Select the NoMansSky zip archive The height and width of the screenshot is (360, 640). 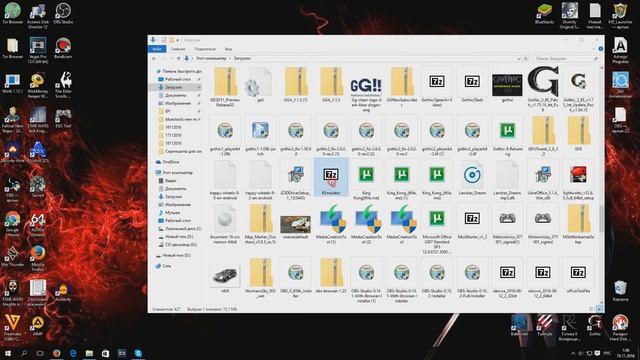[x=260, y=278]
